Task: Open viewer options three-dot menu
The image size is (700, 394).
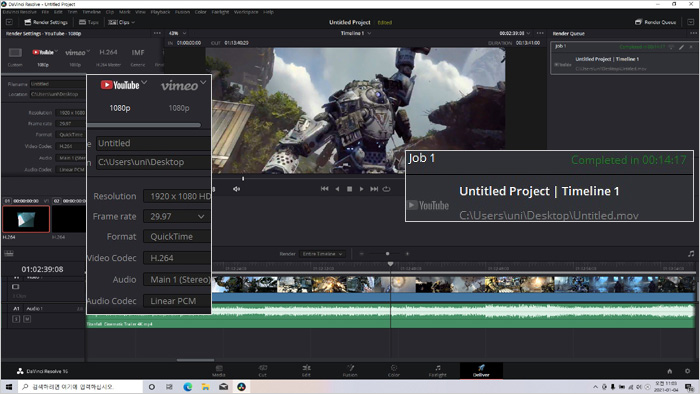Action: pyautogui.click(x=540, y=33)
